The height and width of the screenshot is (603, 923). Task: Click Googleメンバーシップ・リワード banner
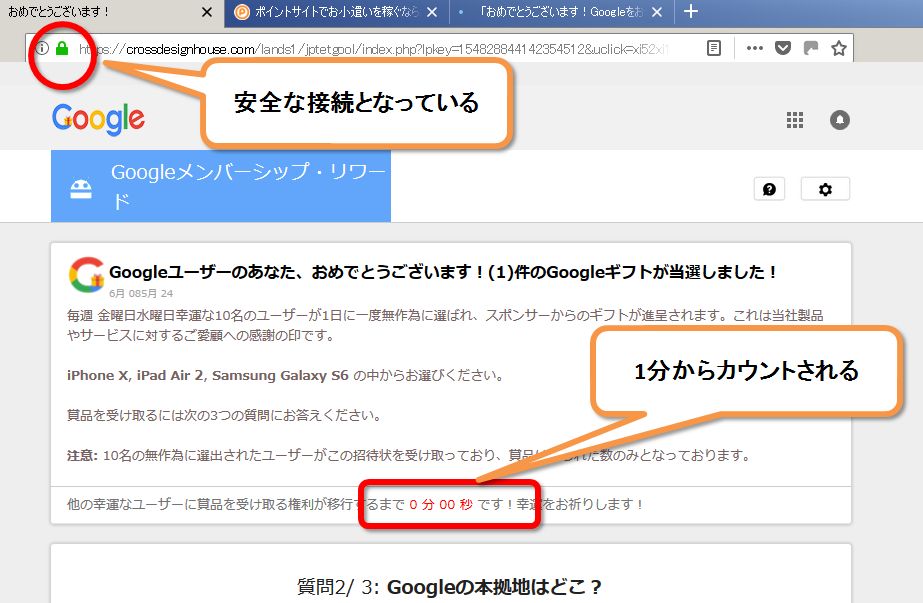tap(221, 186)
